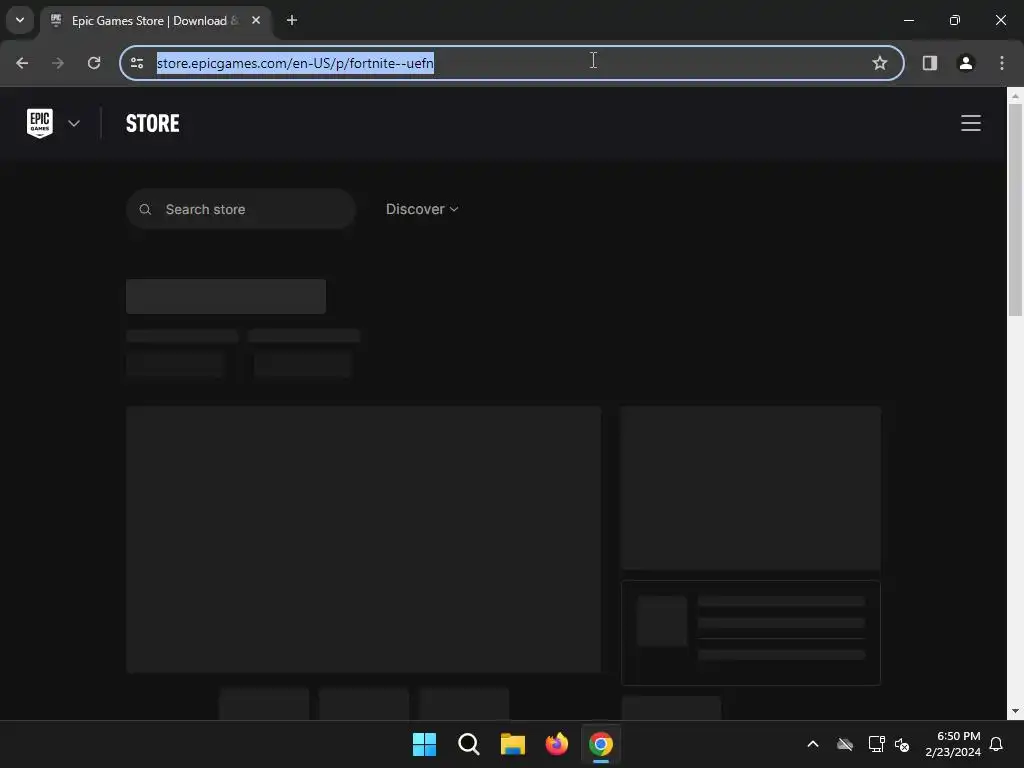Close the Epic Games Store tab
The height and width of the screenshot is (768, 1024).
[x=256, y=20]
